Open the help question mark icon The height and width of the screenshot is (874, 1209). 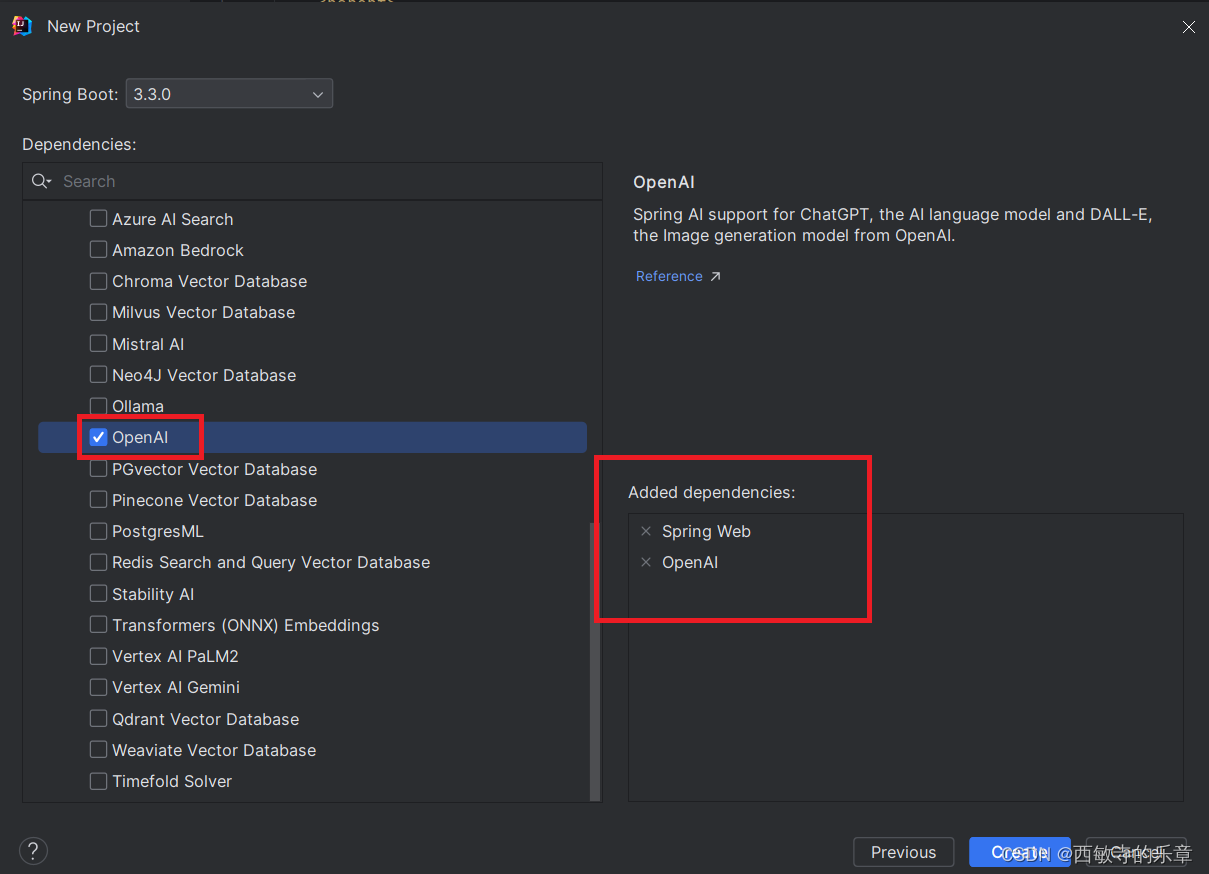coord(33,851)
